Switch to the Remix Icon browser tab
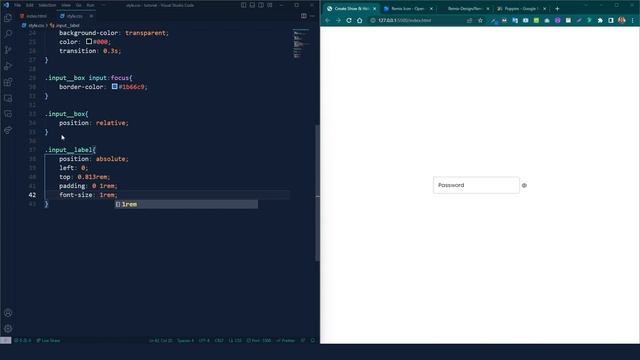Screen dimensions: 640x360 (408, 9)
